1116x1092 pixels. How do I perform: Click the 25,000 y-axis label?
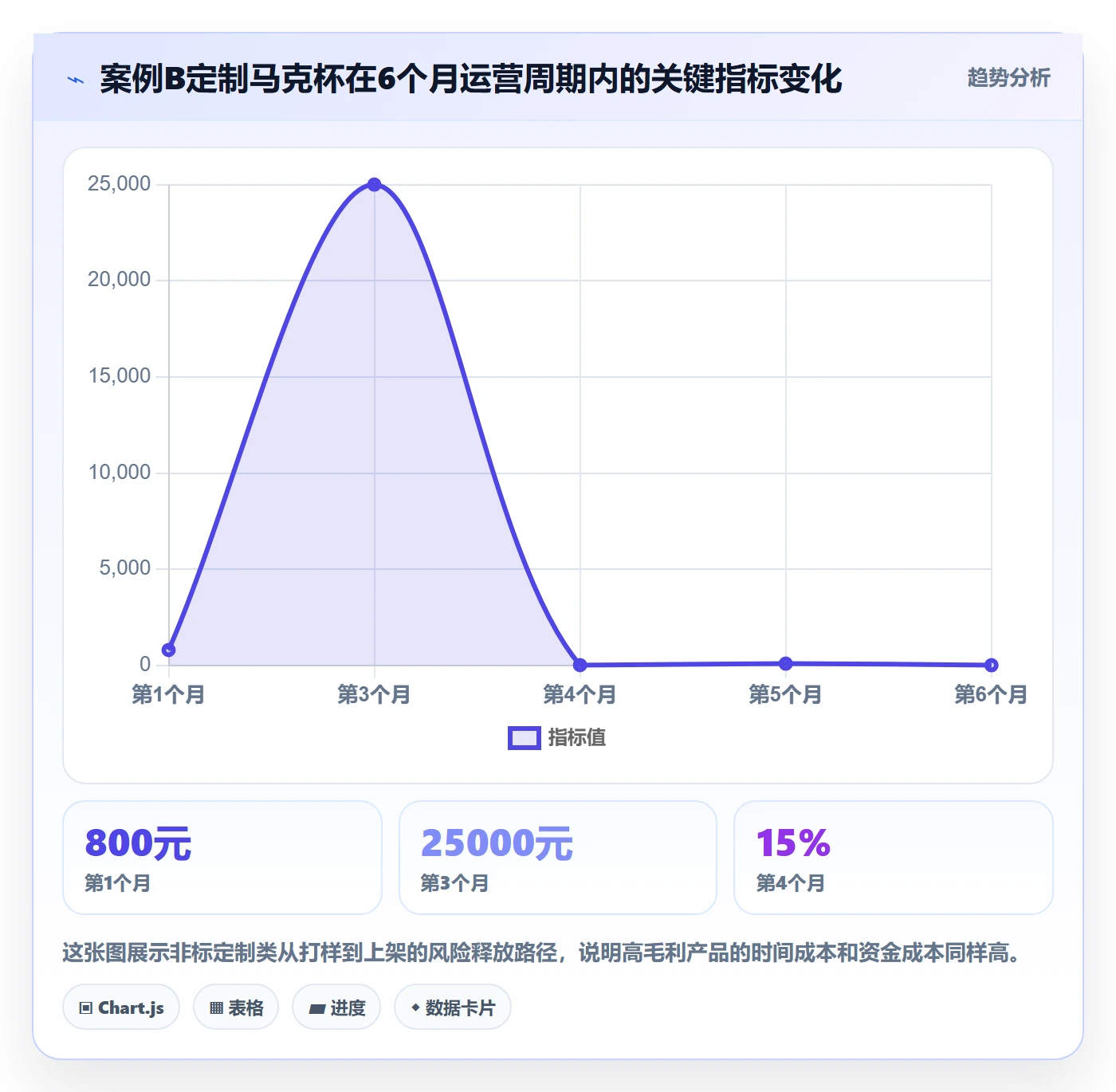pos(119,184)
